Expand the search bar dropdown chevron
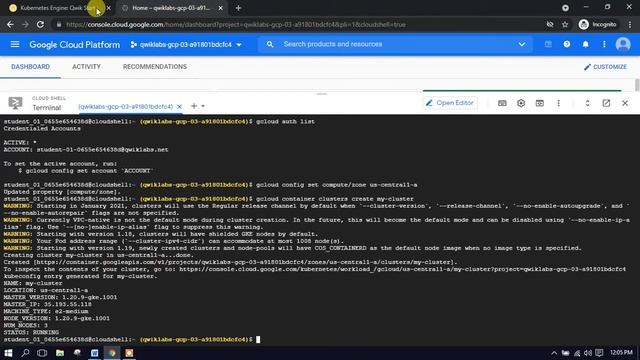The width and height of the screenshot is (640, 360). (522, 44)
